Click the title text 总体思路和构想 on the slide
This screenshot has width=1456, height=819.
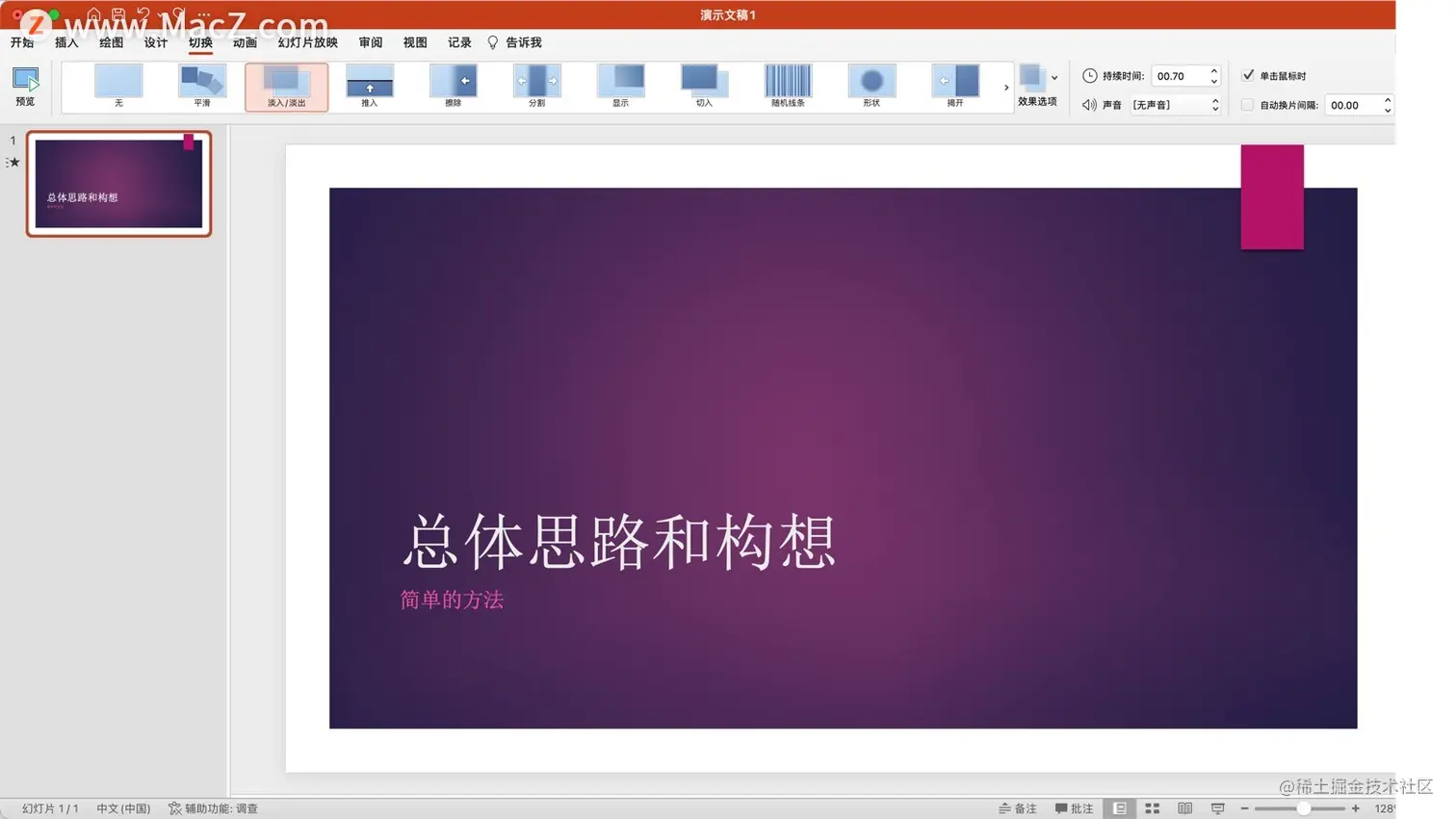[619, 542]
